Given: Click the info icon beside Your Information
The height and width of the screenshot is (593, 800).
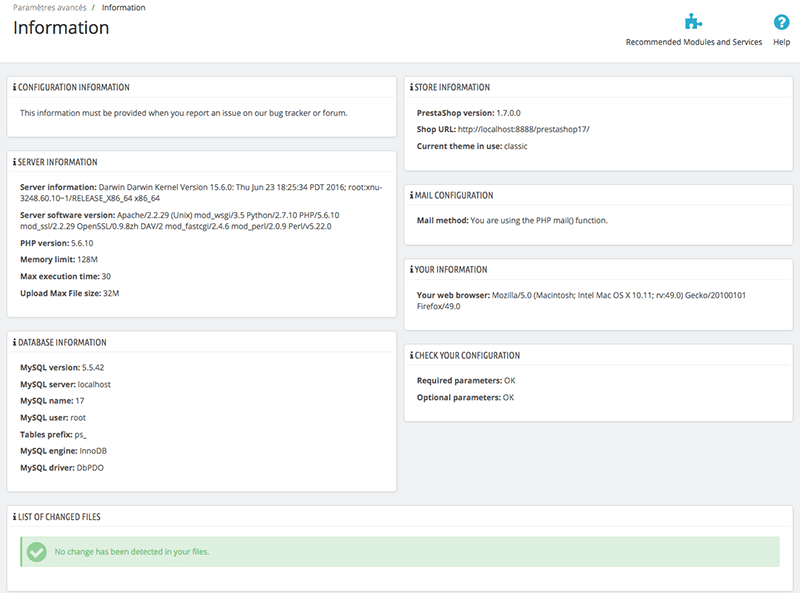Looking at the screenshot, I should click(x=412, y=270).
